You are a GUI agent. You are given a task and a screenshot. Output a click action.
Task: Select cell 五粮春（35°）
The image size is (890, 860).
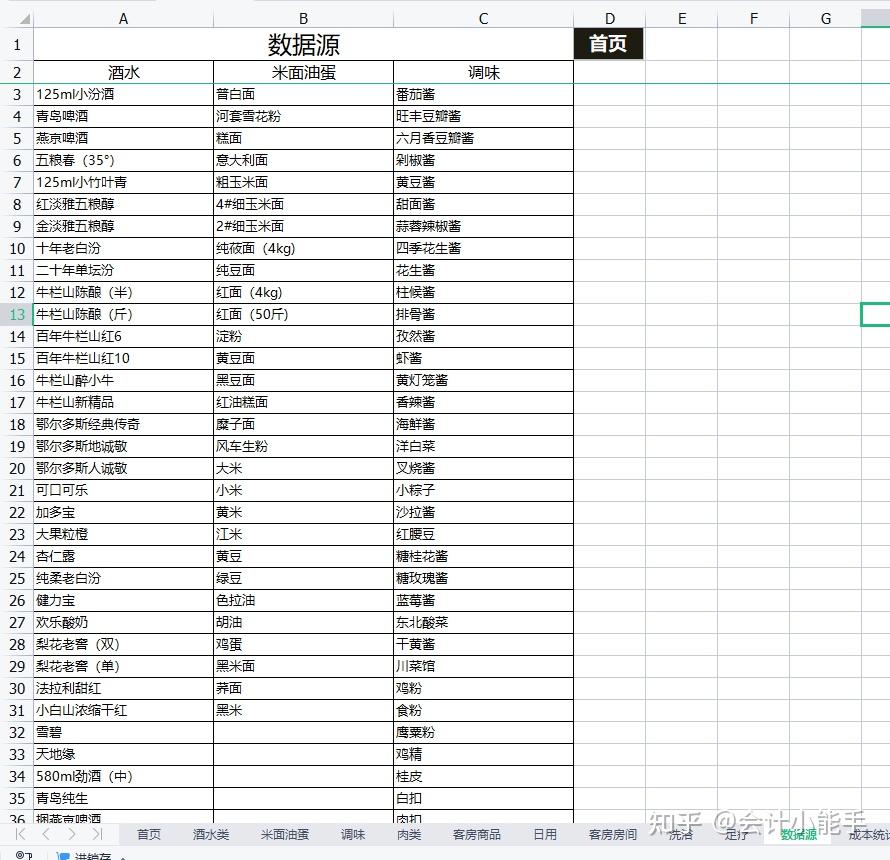123,161
